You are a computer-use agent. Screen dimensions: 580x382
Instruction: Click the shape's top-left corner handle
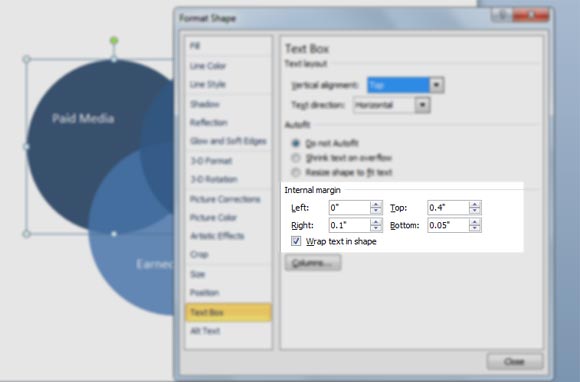26,59
